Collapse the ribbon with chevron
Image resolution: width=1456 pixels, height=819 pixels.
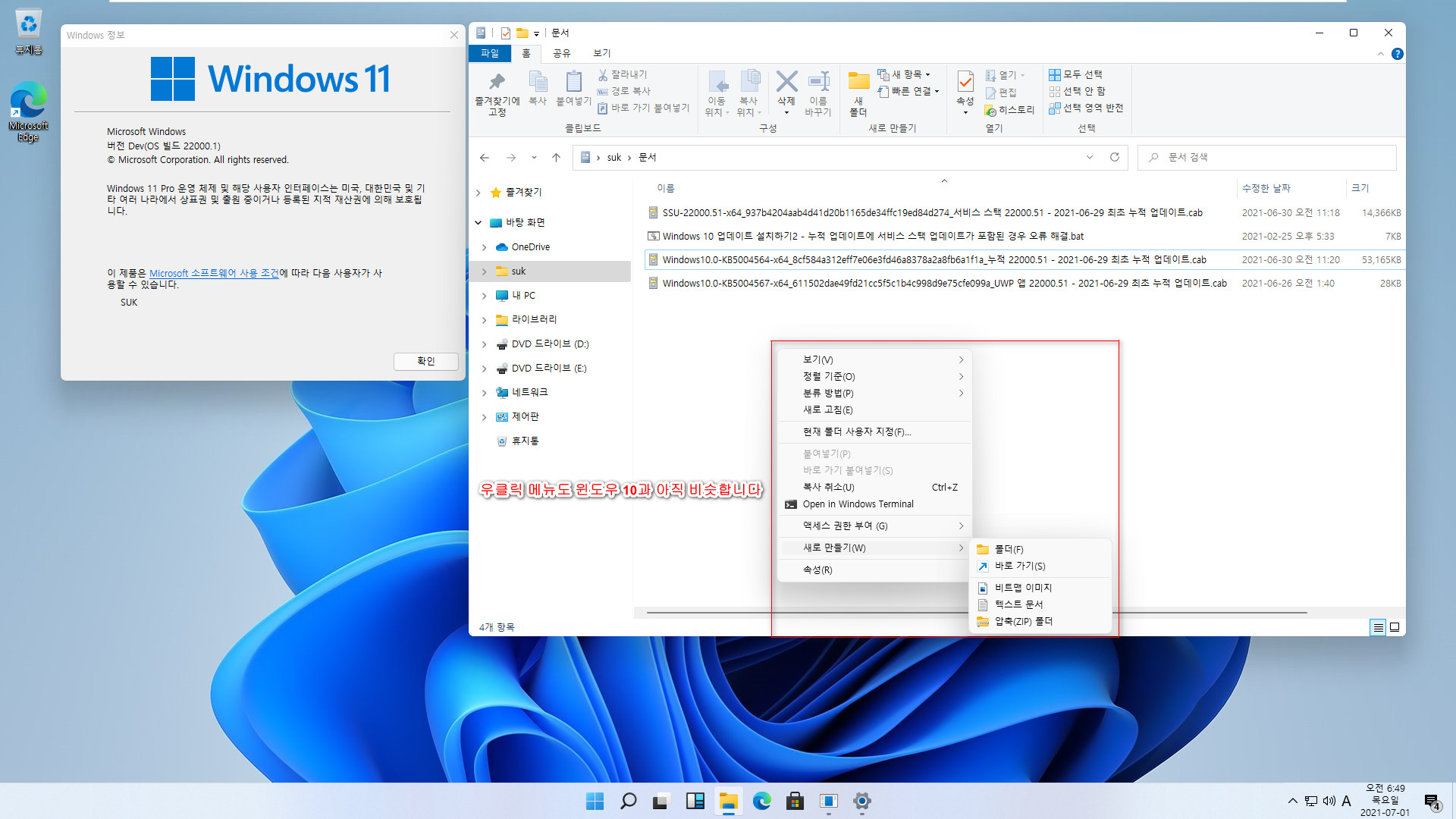pyautogui.click(x=1381, y=54)
